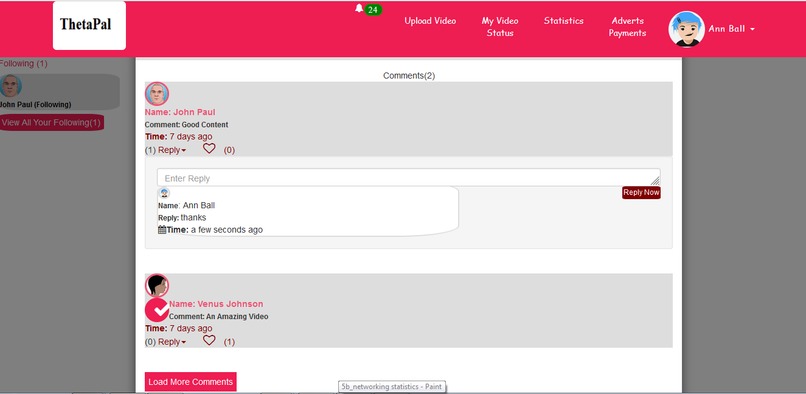This screenshot has width=806, height=394.
Task: Click the Name: Venus Johnson link
Action: coord(216,304)
